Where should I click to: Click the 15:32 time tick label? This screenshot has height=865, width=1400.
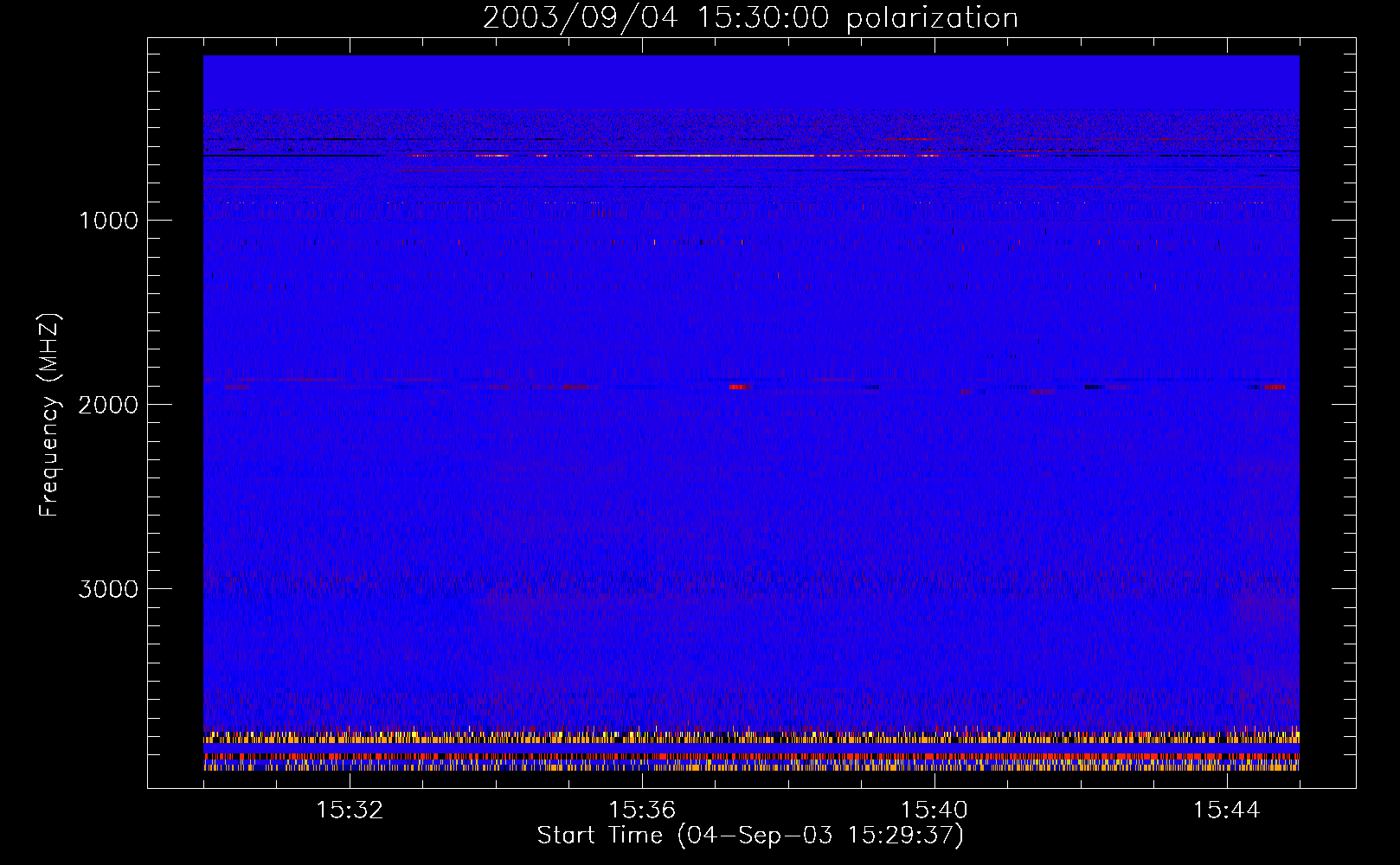point(350,811)
